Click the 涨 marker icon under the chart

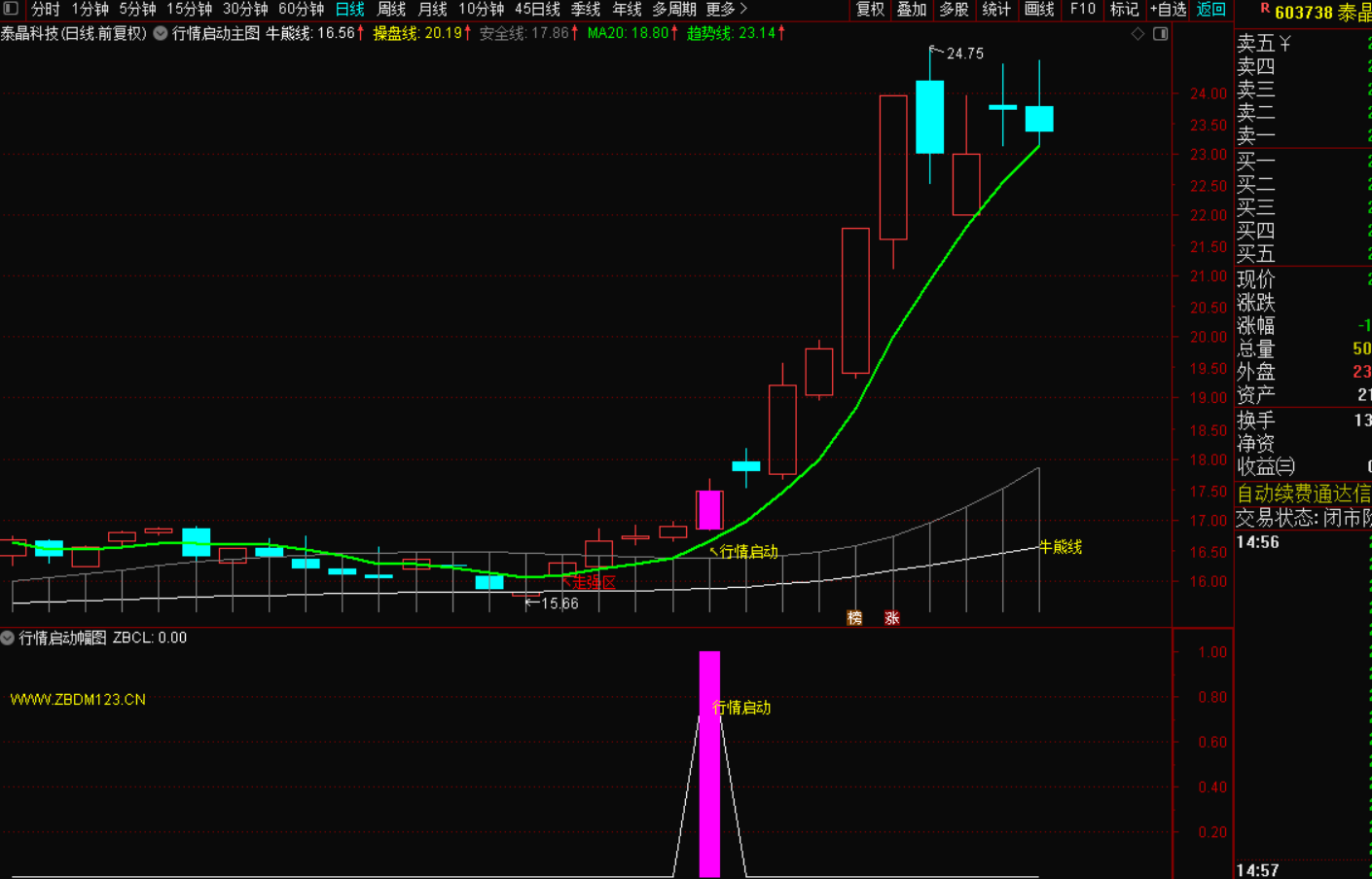891,618
